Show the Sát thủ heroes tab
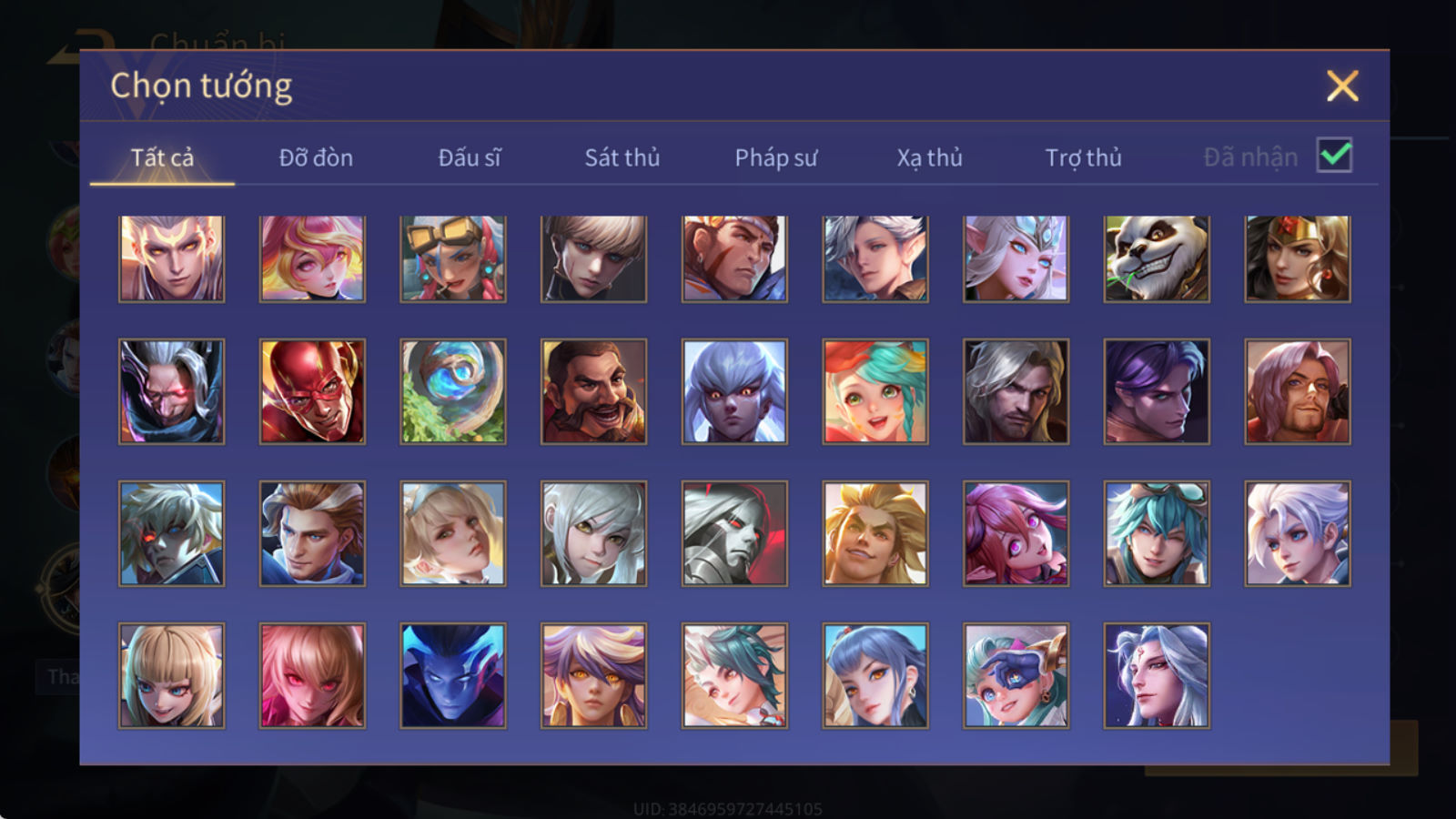Image resolution: width=1456 pixels, height=819 pixels. click(x=622, y=157)
